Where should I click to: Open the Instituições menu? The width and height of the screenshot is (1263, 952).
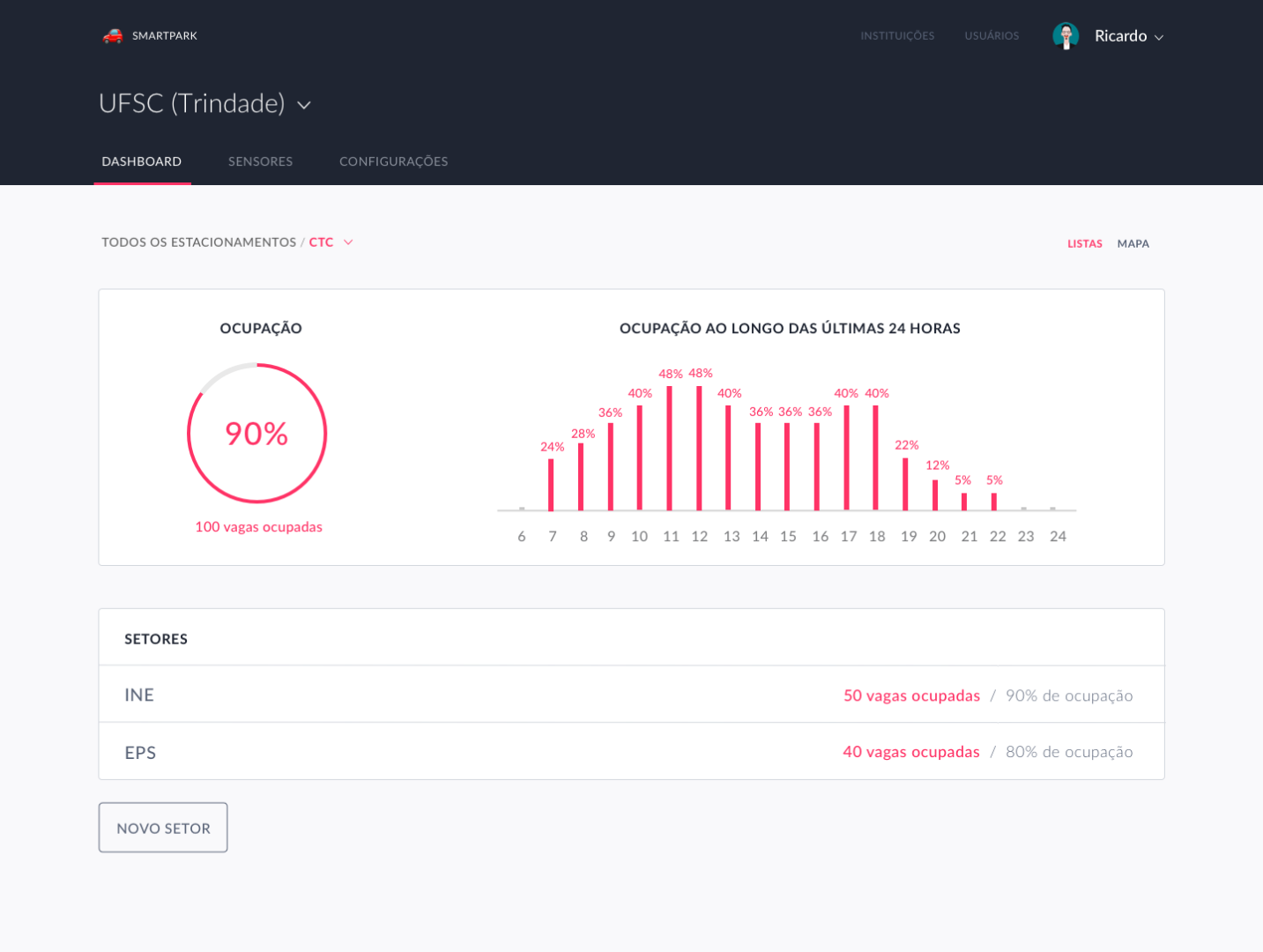click(x=897, y=36)
